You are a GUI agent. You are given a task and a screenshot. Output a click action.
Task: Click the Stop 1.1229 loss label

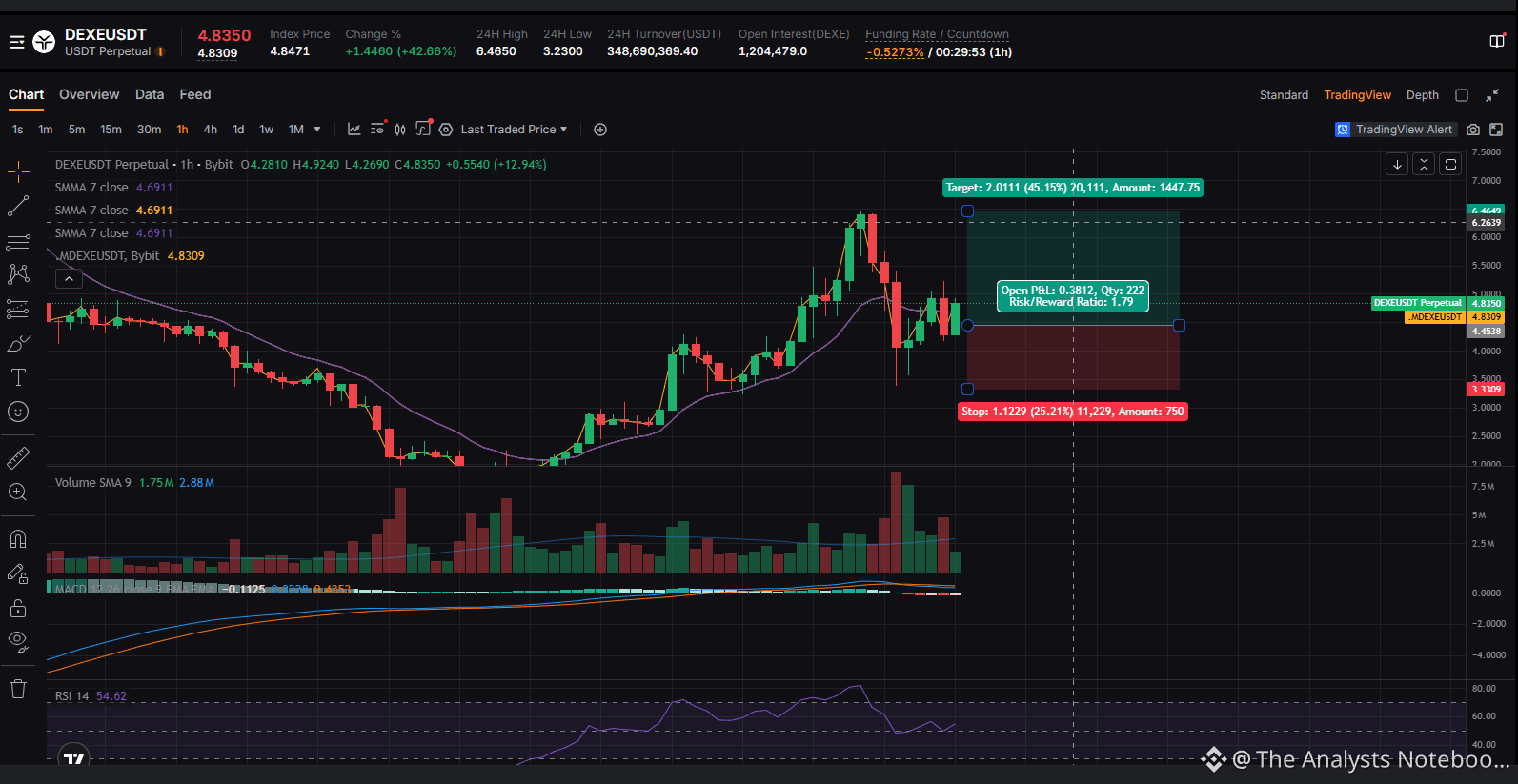click(1073, 412)
